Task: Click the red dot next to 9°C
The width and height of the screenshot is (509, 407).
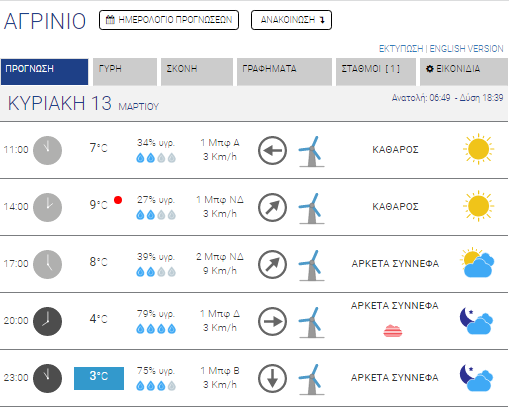Action: coord(118,200)
